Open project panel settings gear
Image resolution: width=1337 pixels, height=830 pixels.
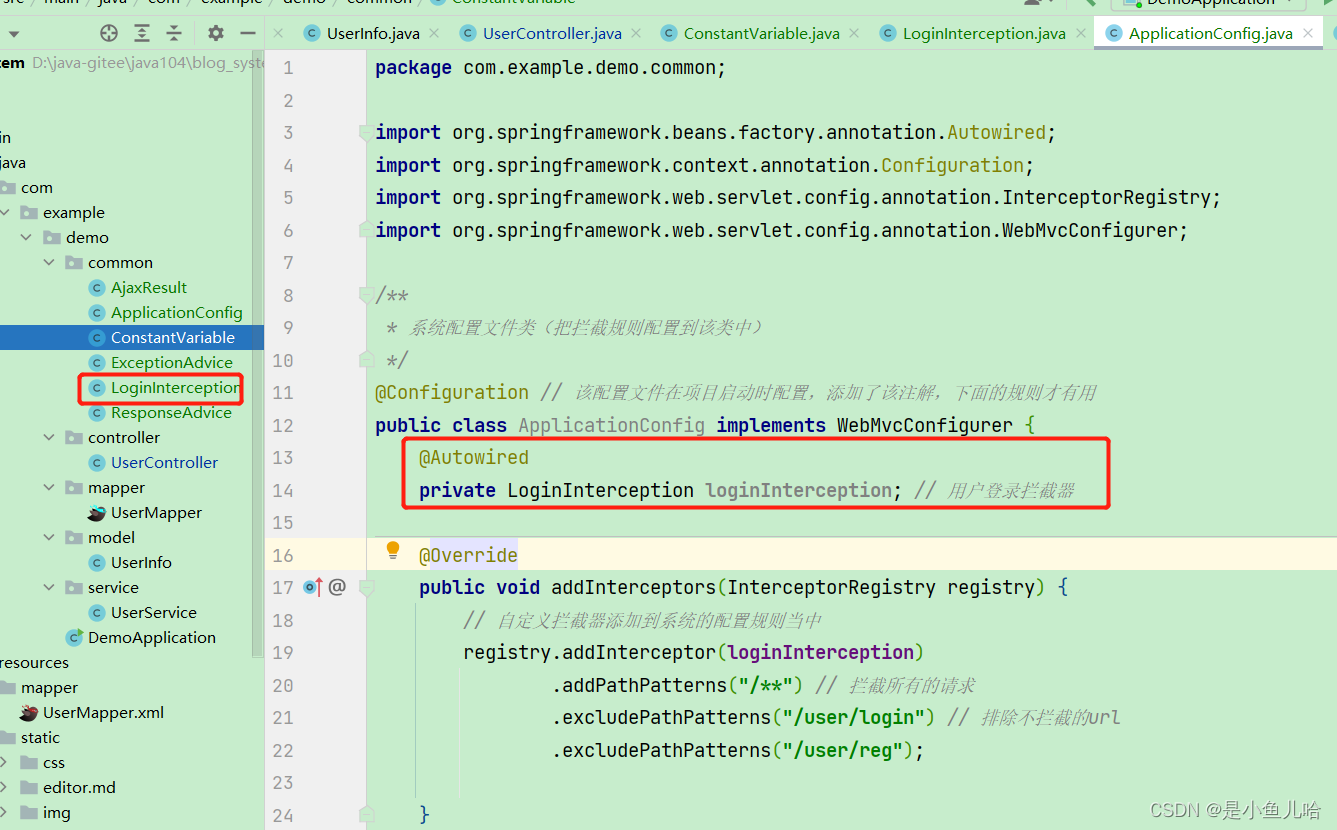pyautogui.click(x=216, y=33)
